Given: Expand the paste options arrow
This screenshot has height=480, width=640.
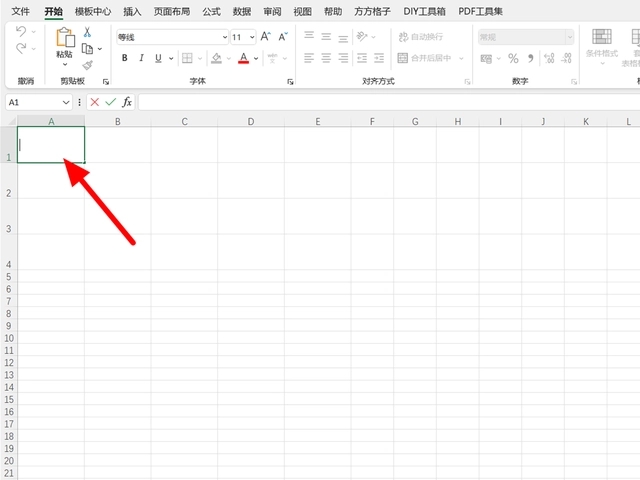Looking at the screenshot, I should (65, 64).
